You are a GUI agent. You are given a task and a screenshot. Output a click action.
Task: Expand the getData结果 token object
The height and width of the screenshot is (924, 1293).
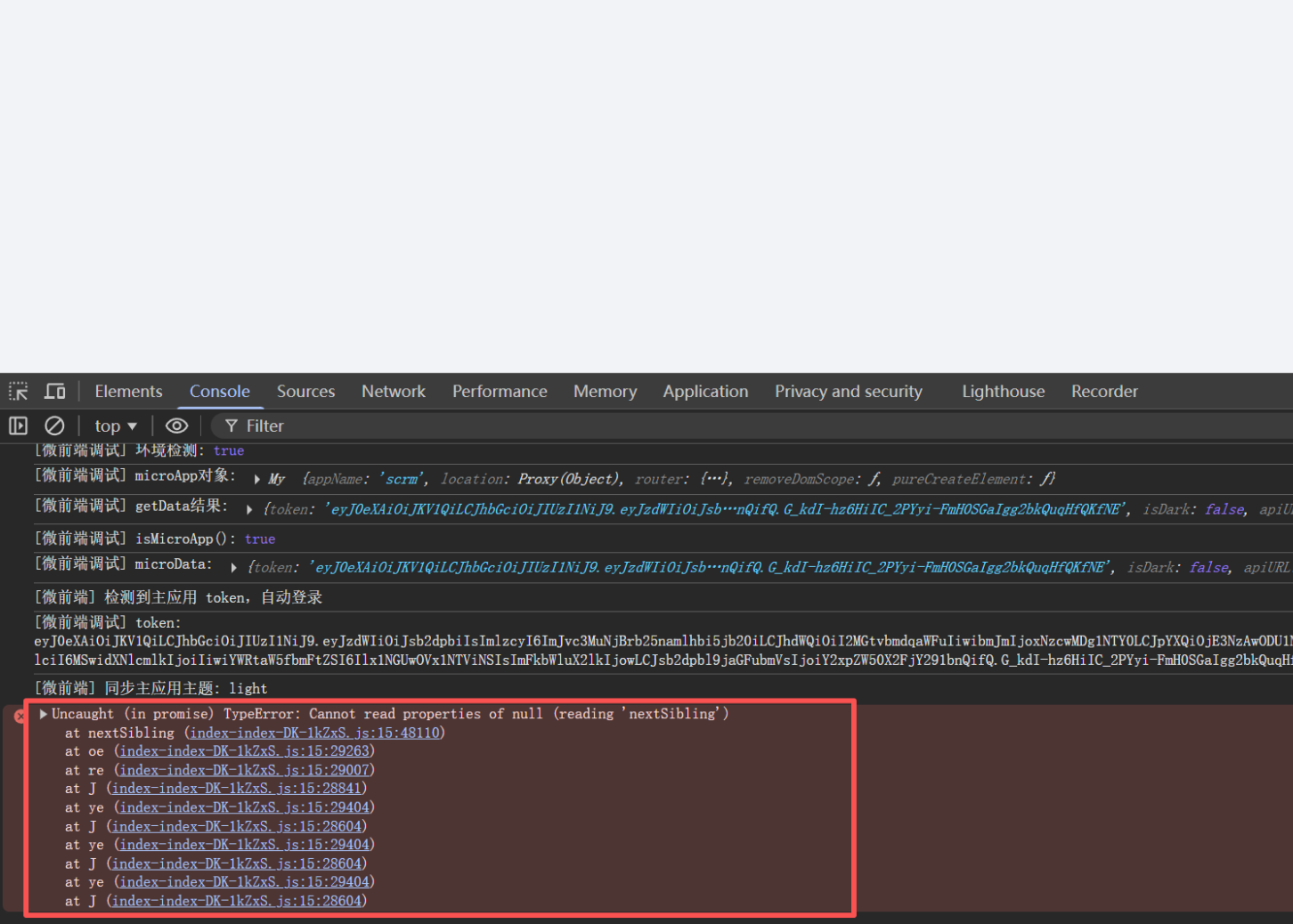click(249, 510)
